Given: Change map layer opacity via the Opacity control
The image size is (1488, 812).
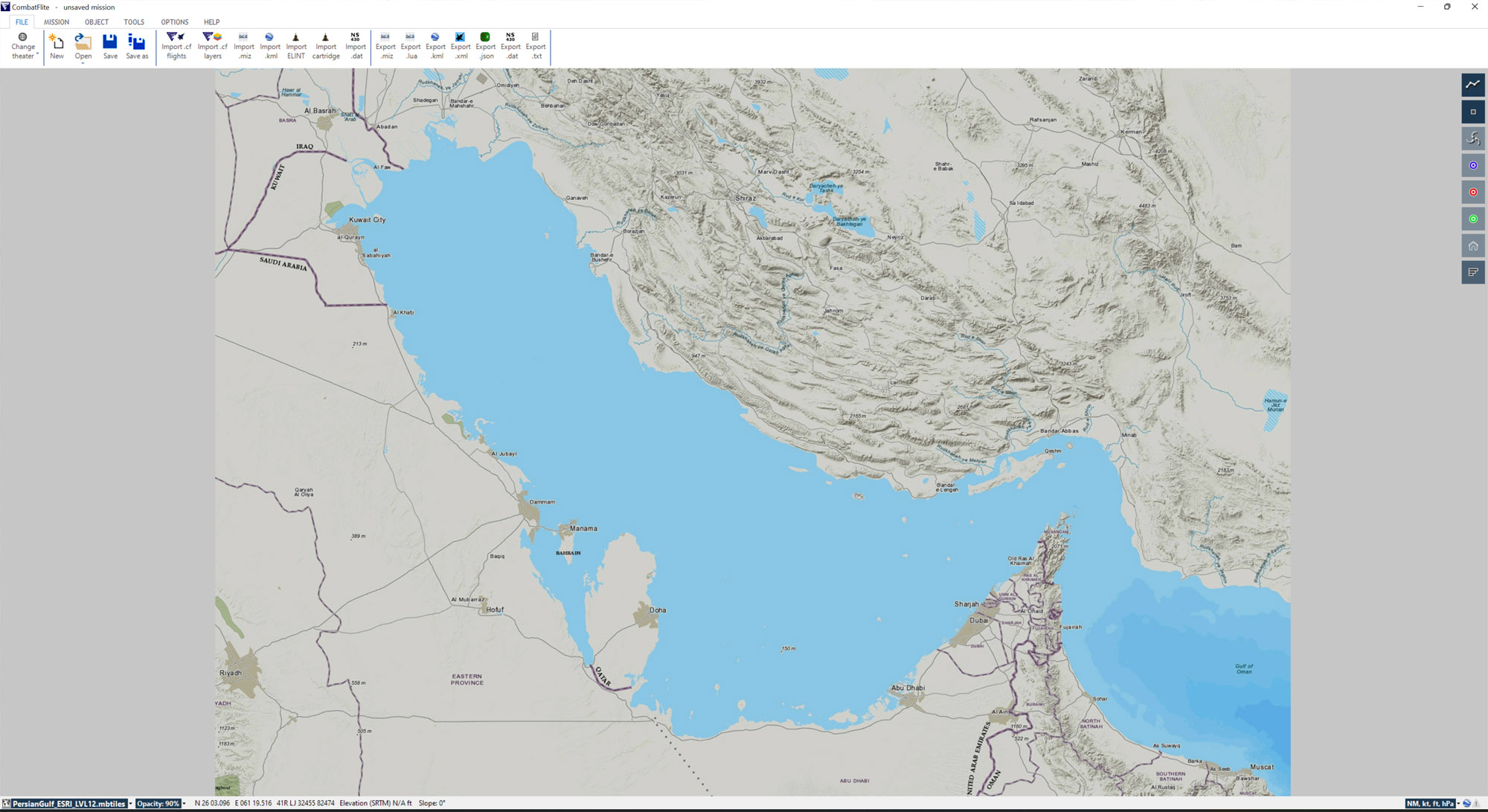Looking at the screenshot, I should pyautogui.click(x=160, y=804).
